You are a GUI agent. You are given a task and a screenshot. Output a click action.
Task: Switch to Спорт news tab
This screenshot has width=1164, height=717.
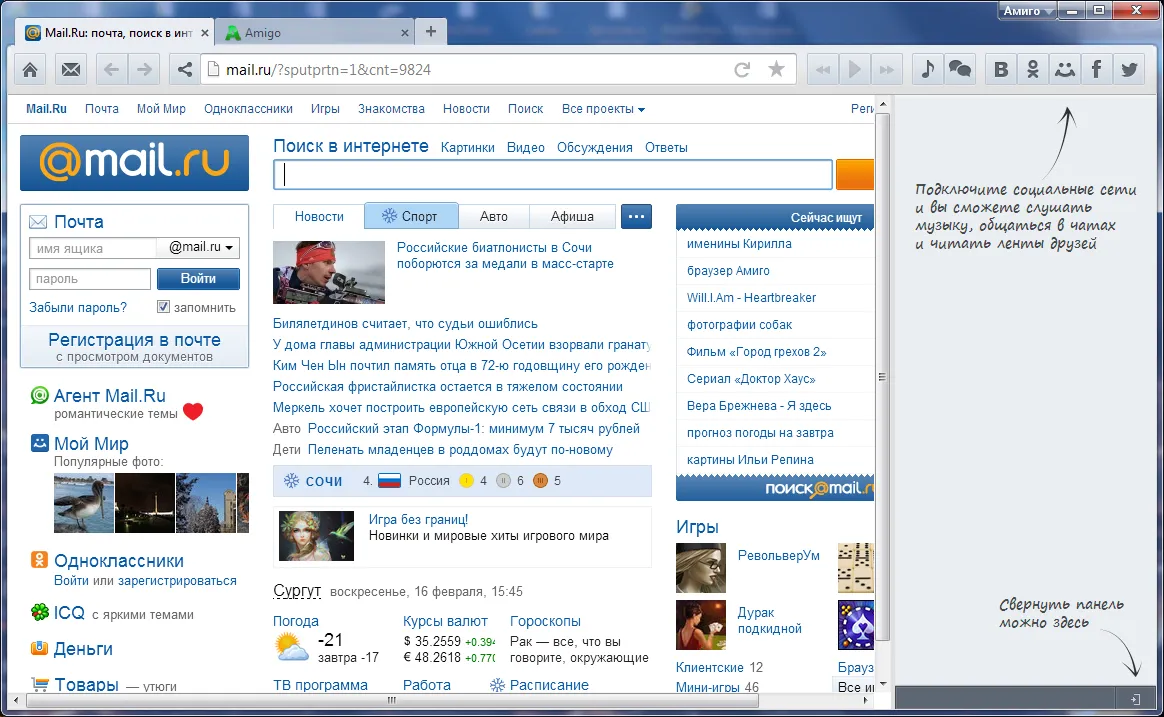tap(411, 217)
